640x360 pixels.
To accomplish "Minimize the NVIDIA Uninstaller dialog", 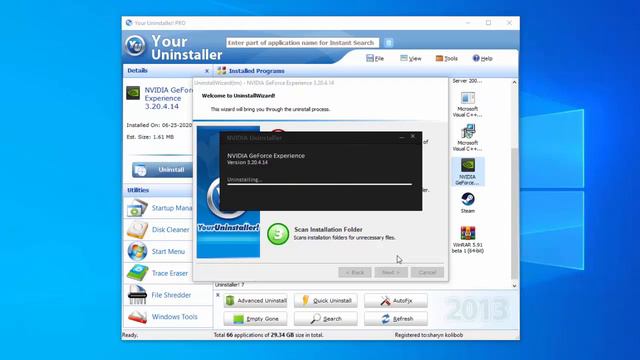I will coord(402,137).
